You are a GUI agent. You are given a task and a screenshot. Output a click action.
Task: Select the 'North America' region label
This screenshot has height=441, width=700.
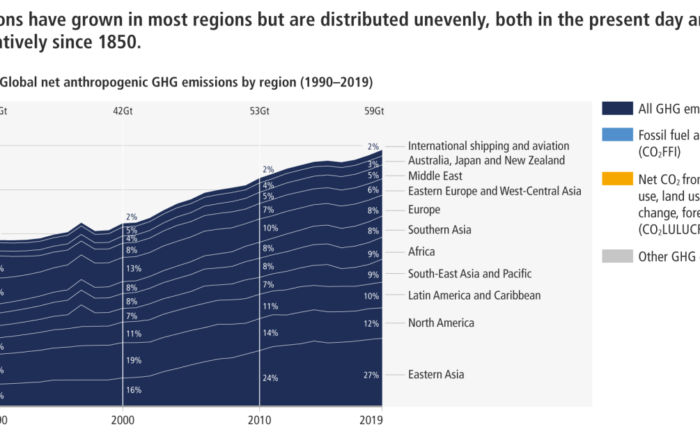coord(441,323)
